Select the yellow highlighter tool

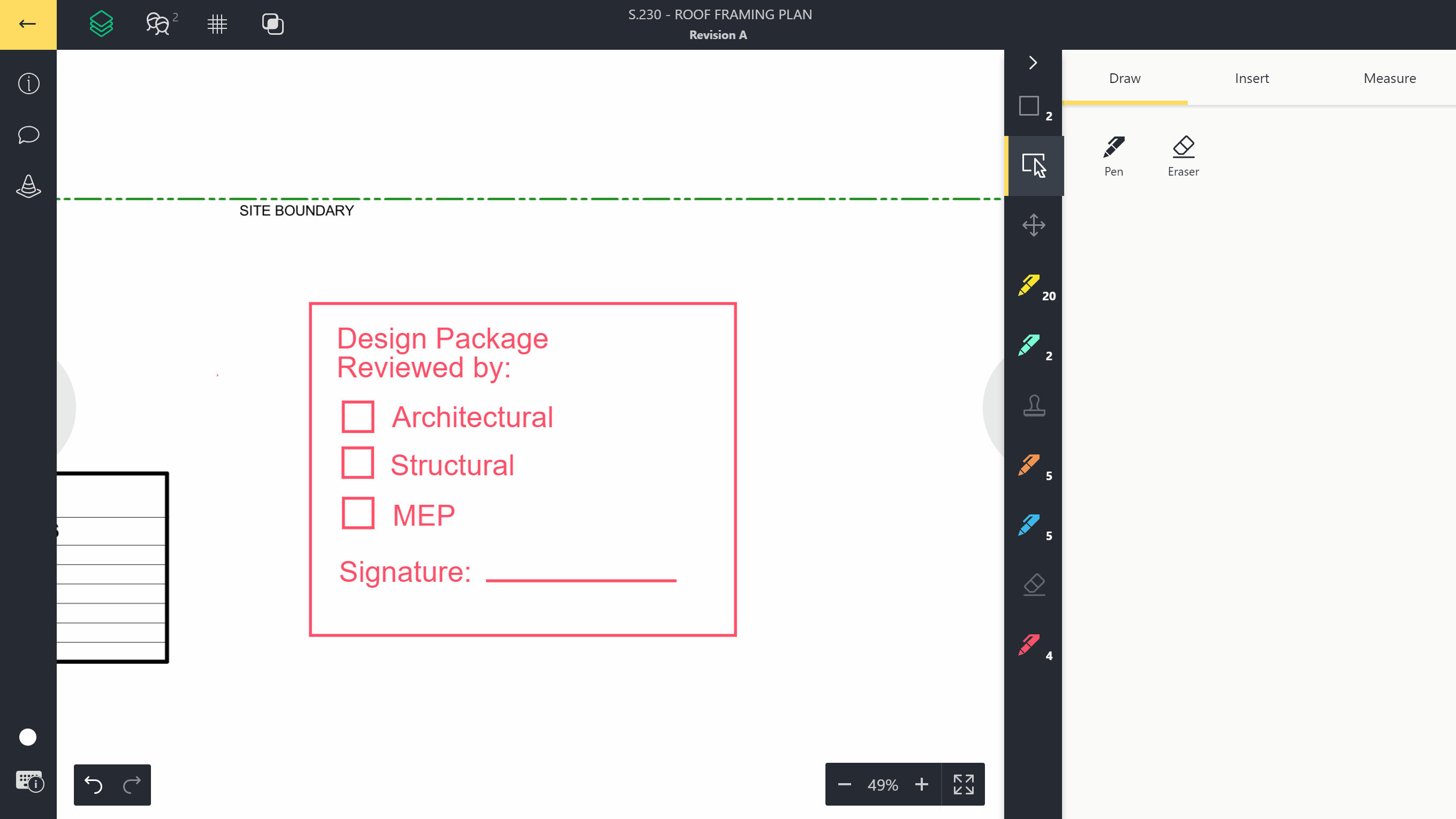(1029, 285)
